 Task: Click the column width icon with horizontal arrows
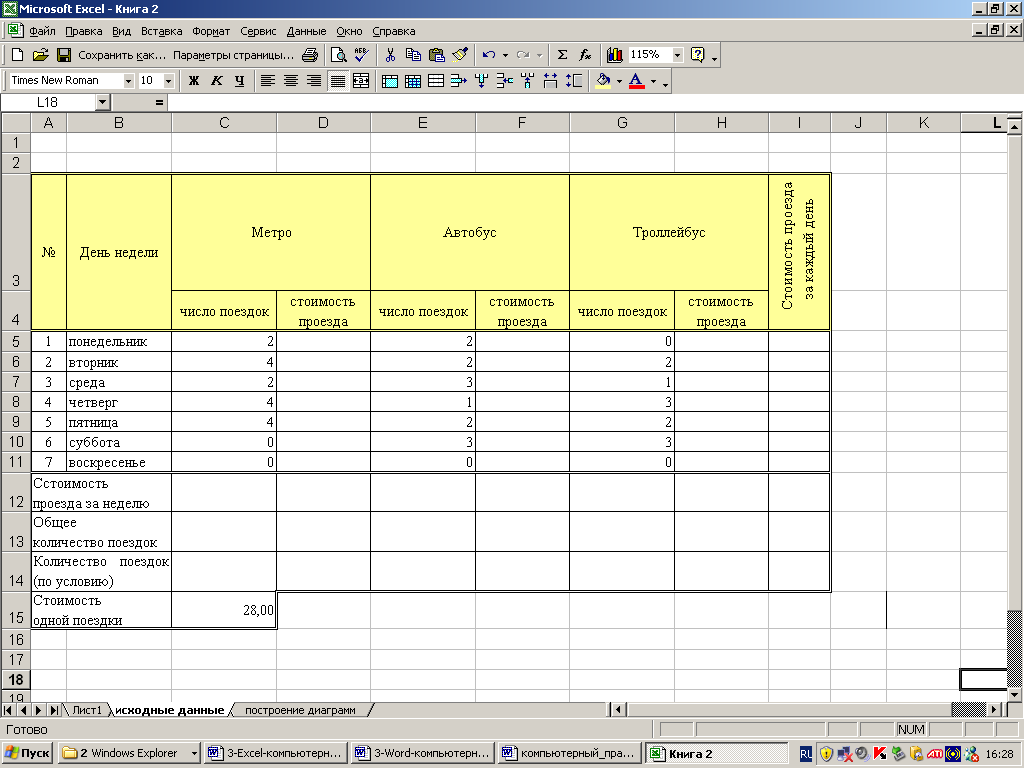point(551,81)
